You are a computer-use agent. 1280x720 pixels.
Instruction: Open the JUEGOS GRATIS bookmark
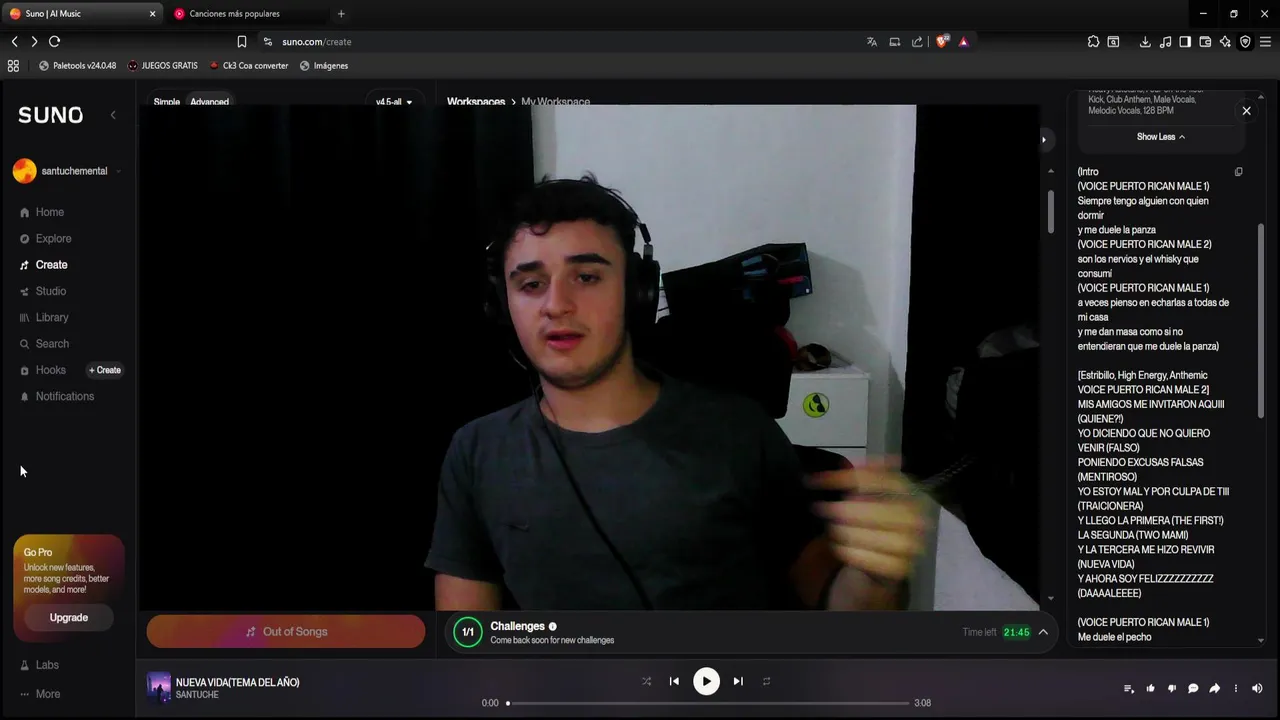click(x=163, y=66)
